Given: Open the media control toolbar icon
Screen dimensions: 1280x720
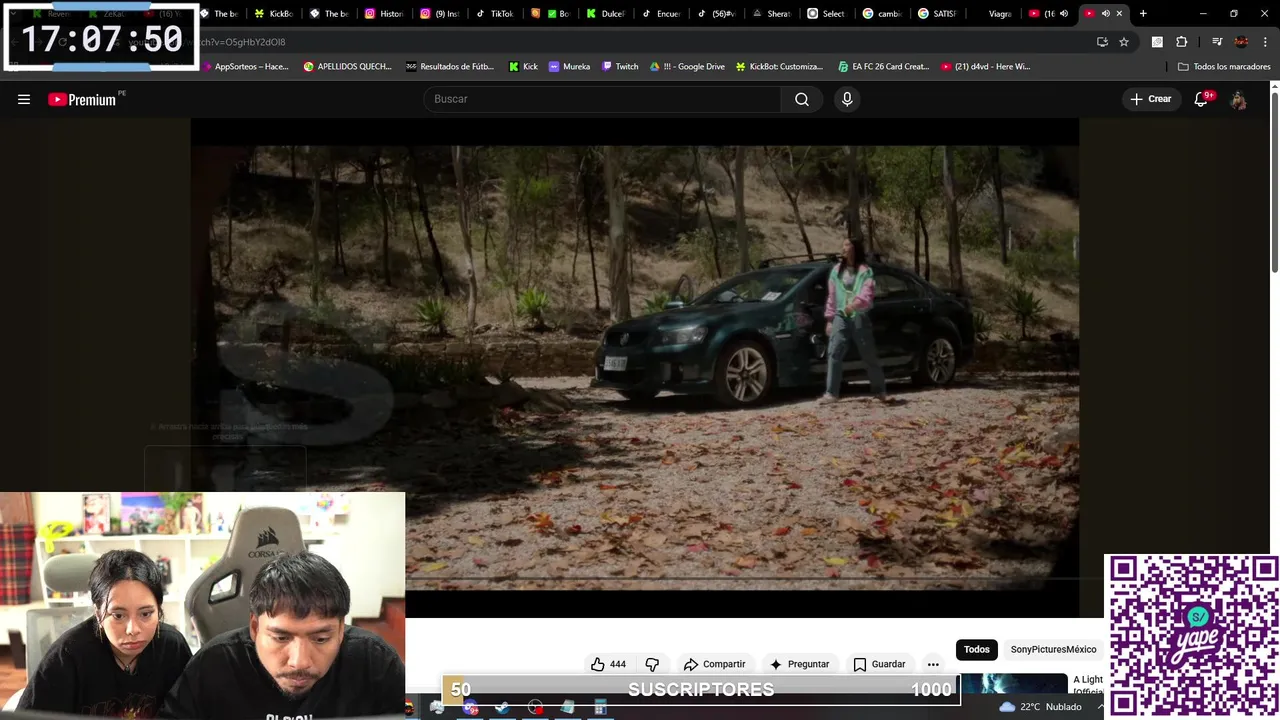Looking at the screenshot, I should coord(1216,42).
